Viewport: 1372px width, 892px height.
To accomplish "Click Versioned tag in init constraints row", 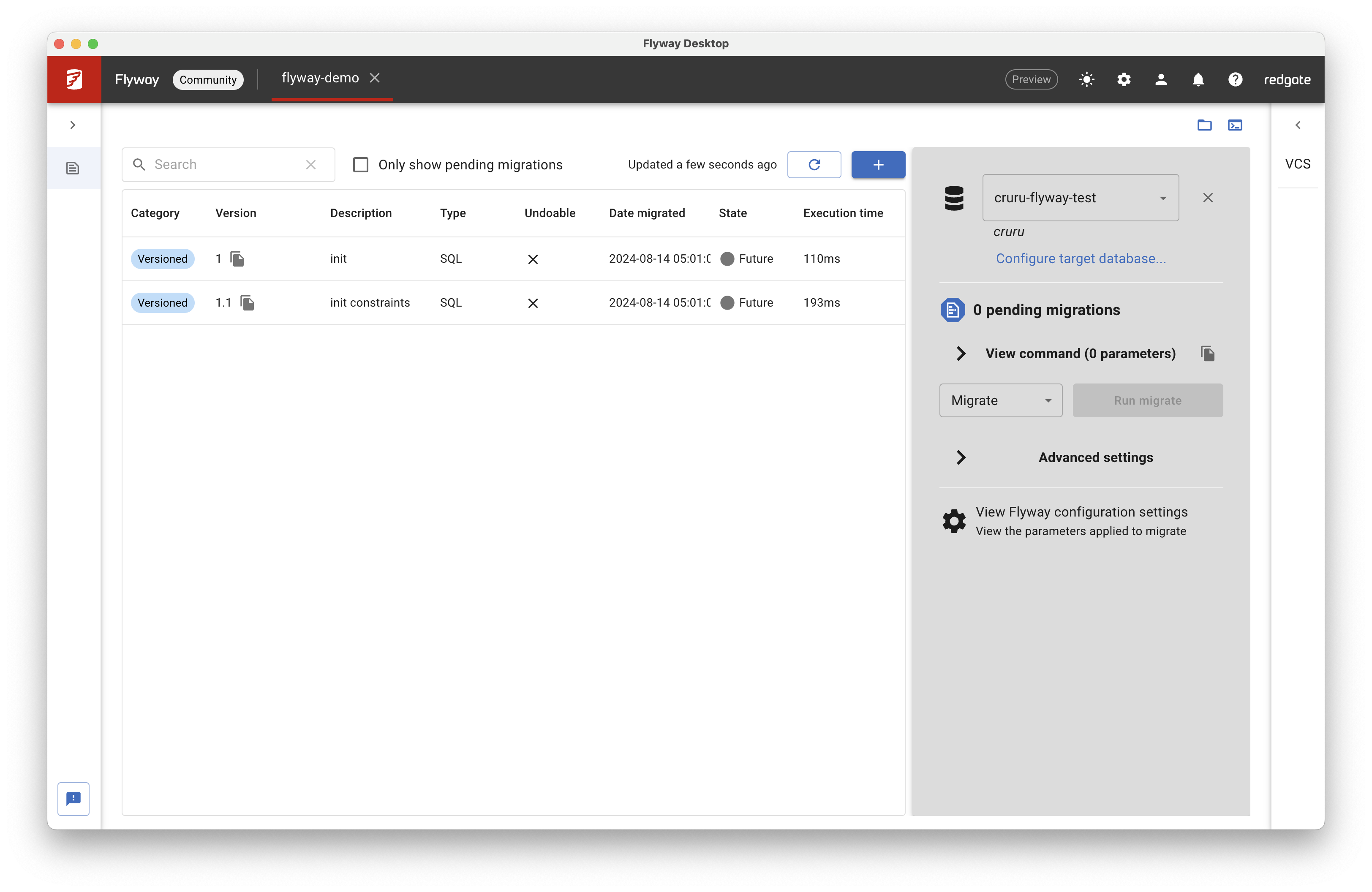I will (x=163, y=302).
